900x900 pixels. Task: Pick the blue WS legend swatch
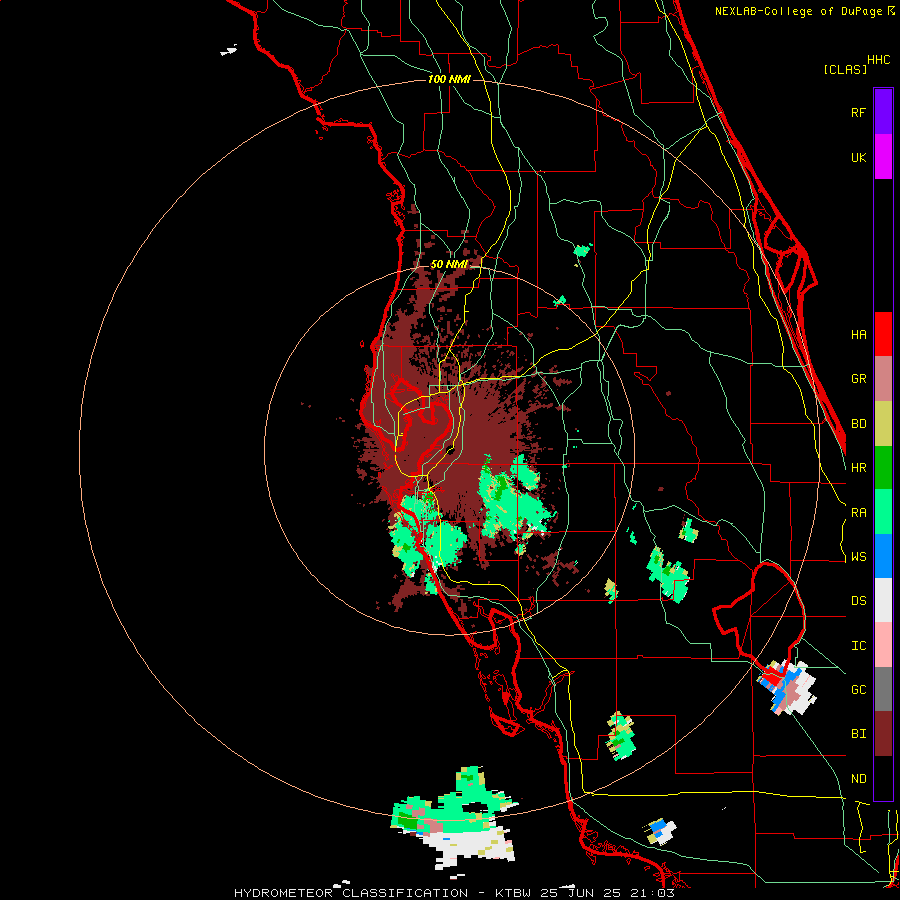[x=883, y=556]
